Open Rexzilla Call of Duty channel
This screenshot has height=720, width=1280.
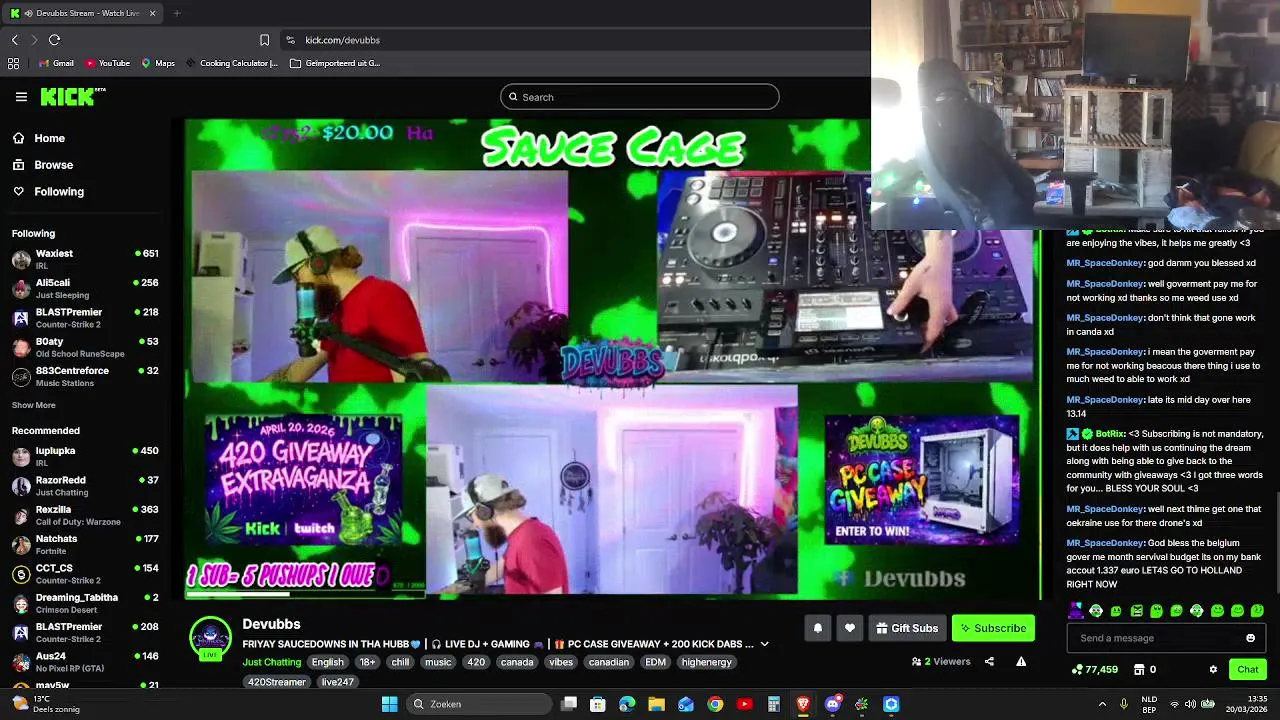85,515
